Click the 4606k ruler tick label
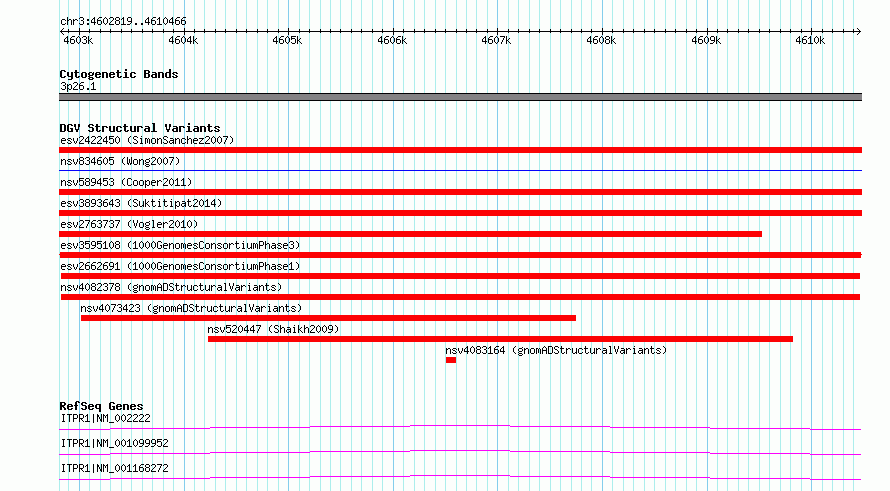This screenshot has width=890, height=491. click(x=392, y=40)
